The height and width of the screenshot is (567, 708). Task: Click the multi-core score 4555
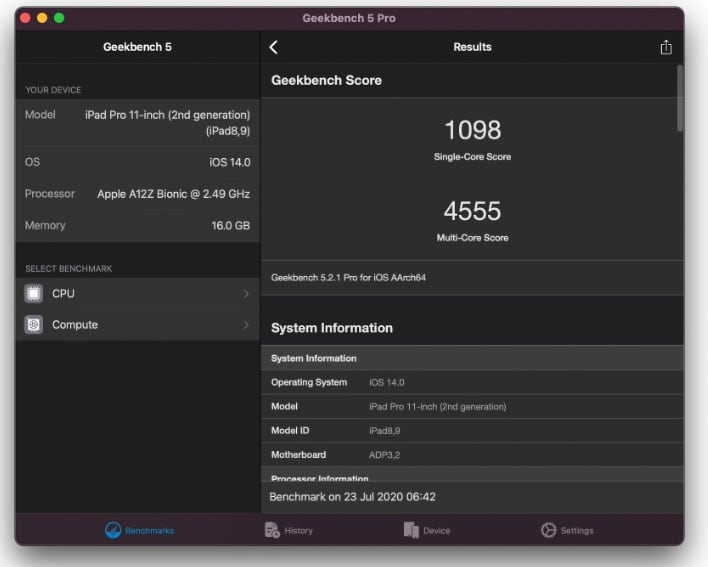[x=472, y=211]
